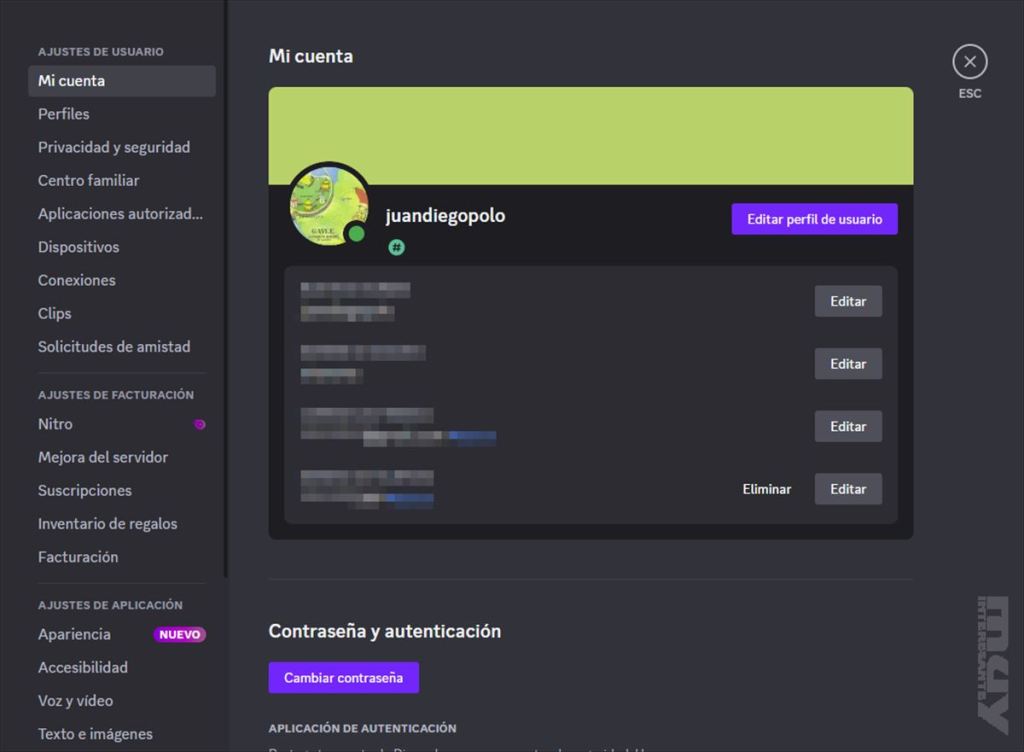Click the Nitro badge icon in sidebar

[x=200, y=424]
